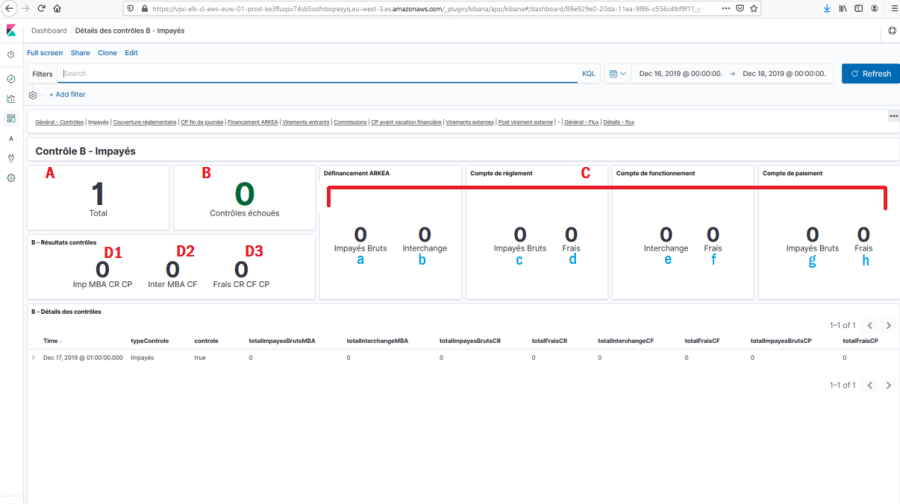
Task: Open the filter options gear menu
Action: pyautogui.click(x=33, y=95)
